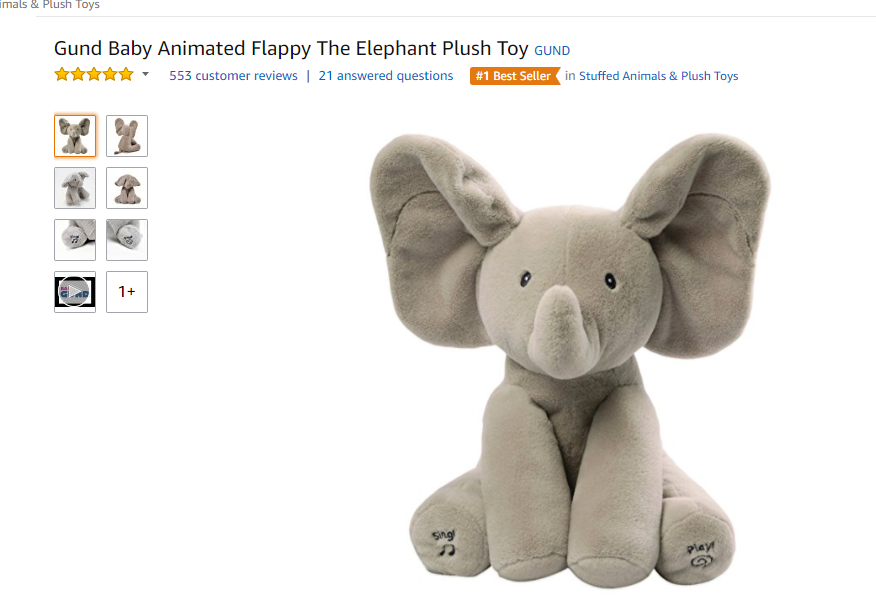The height and width of the screenshot is (606, 876).
Task: Select the thumbnail of elephant with ears down
Action: pos(127,188)
